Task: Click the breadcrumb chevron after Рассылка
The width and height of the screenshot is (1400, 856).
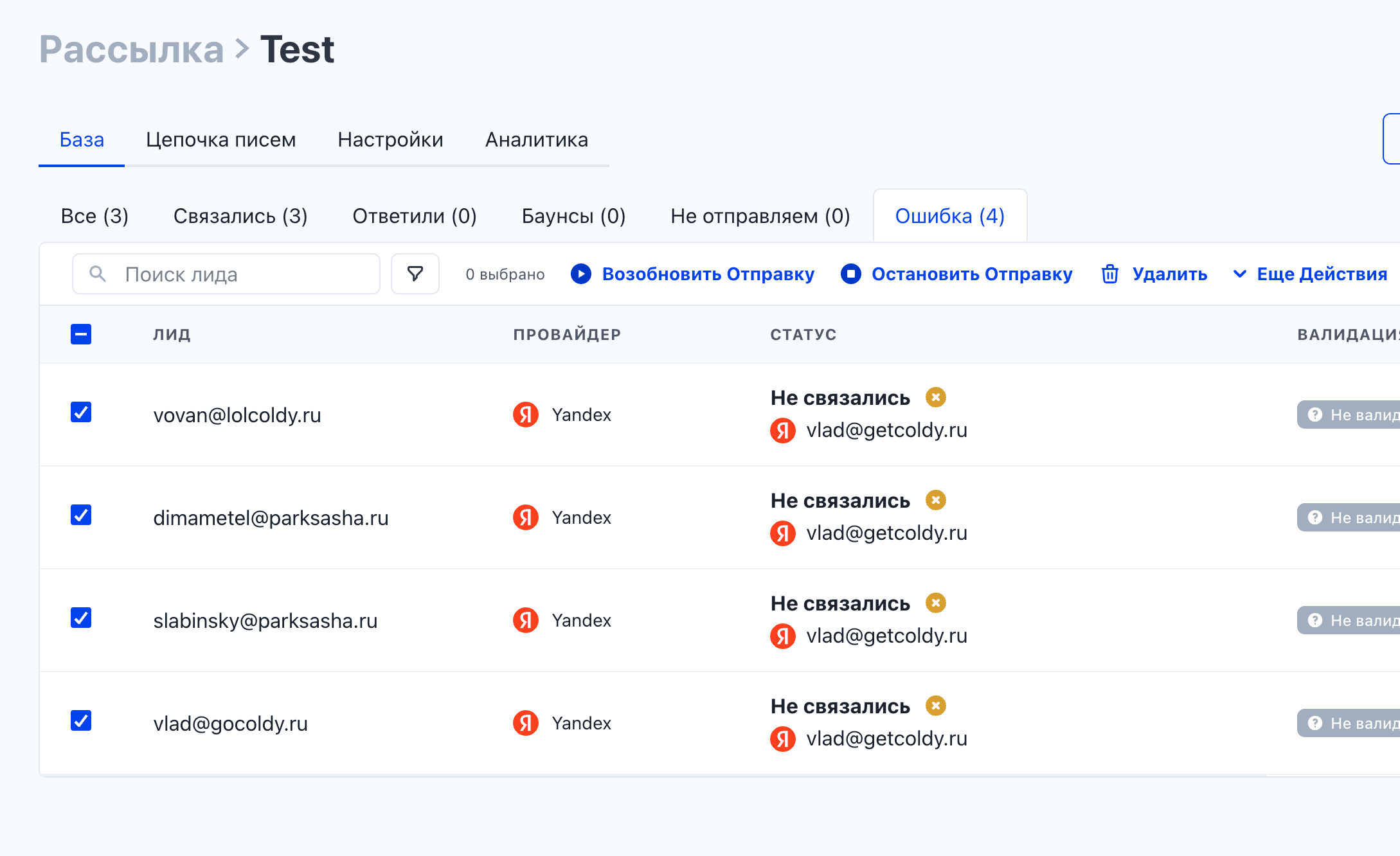Action: [242, 49]
